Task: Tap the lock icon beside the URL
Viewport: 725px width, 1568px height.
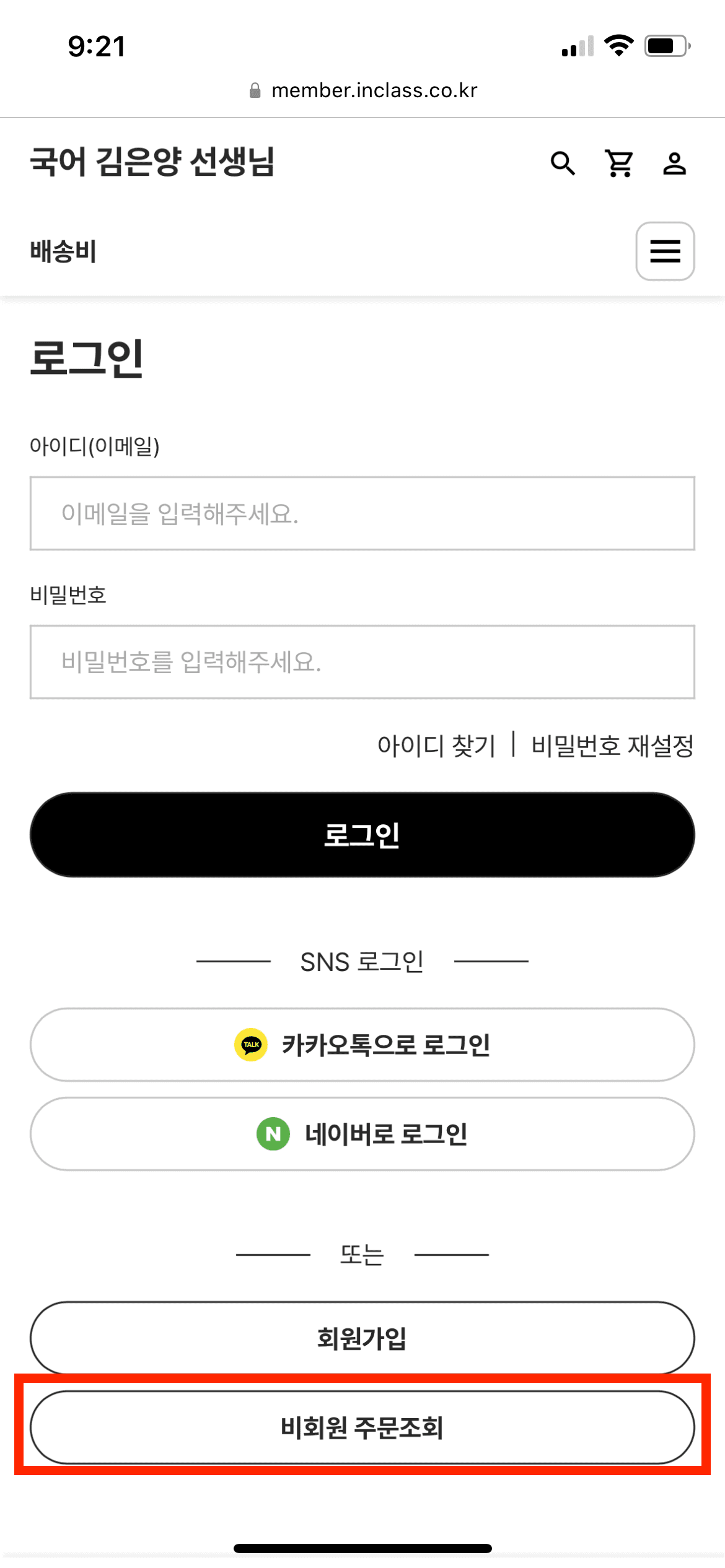Action: coord(255,91)
